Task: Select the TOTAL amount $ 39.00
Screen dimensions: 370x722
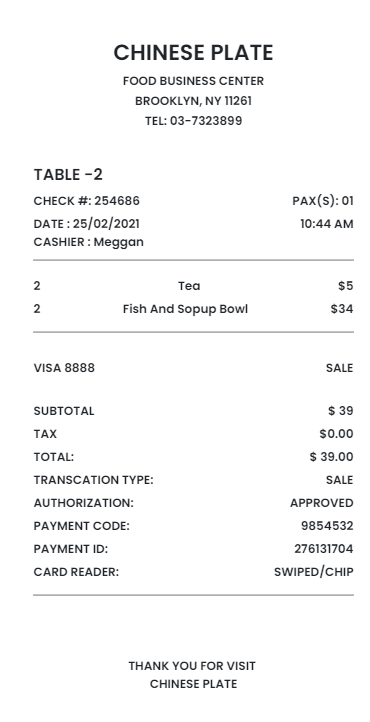Action: click(x=332, y=457)
